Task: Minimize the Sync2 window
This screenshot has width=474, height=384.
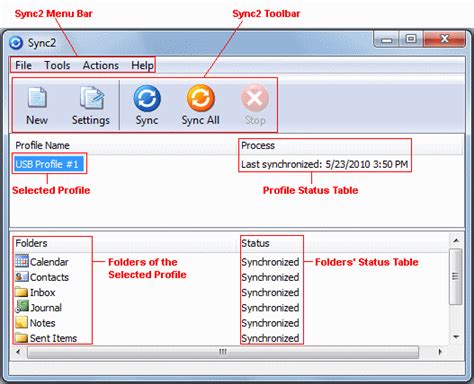Action: click(x=386, y=40)
